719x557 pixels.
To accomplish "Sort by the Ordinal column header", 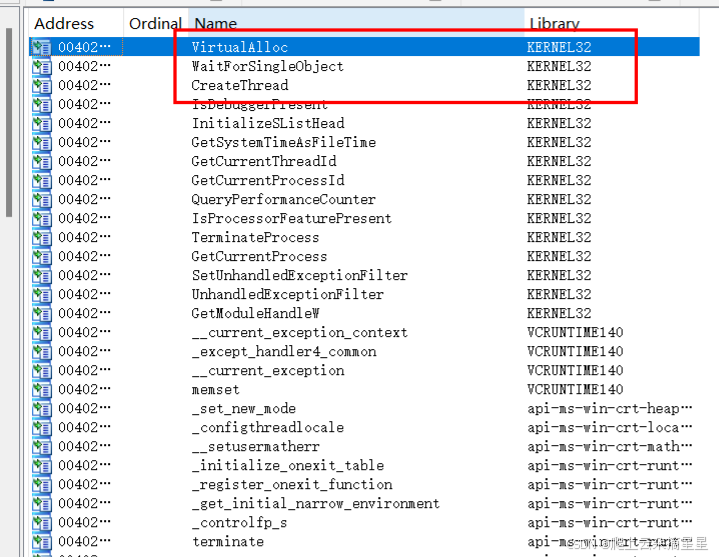I will point(155,23).
